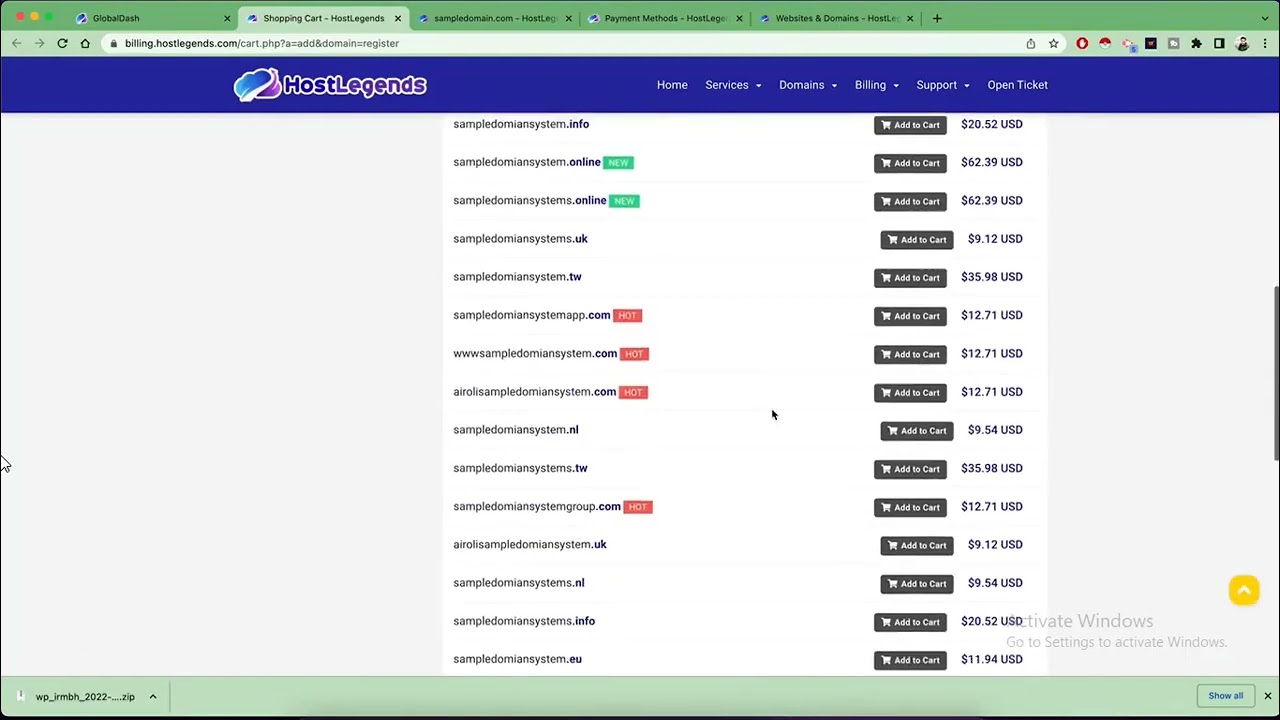The image size is (1280, 720).
Task: Open the Support dropdown menu
Action: coord(943,85)
